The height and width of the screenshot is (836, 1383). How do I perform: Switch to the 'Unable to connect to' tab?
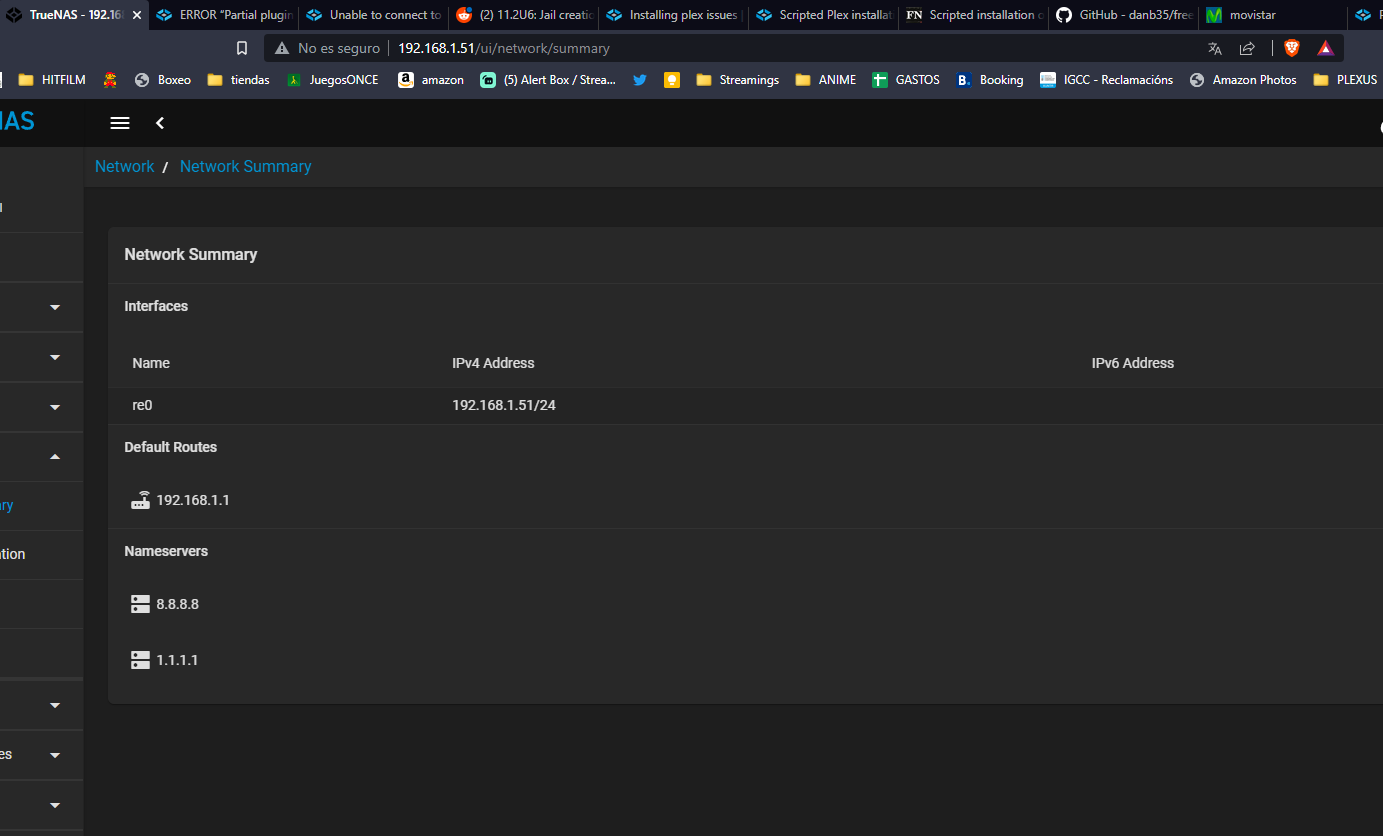pyautogui.click(x=374, y=15)
